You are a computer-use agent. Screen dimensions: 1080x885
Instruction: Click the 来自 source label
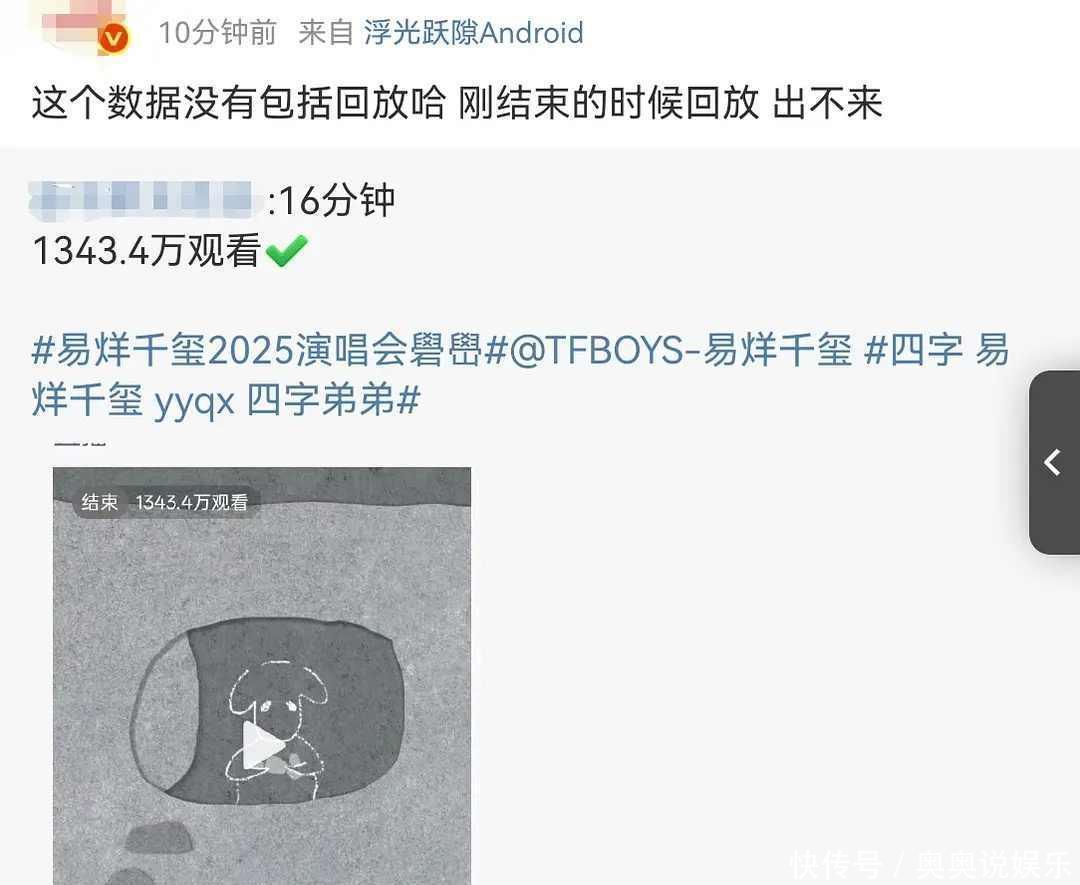pos(326,32)
